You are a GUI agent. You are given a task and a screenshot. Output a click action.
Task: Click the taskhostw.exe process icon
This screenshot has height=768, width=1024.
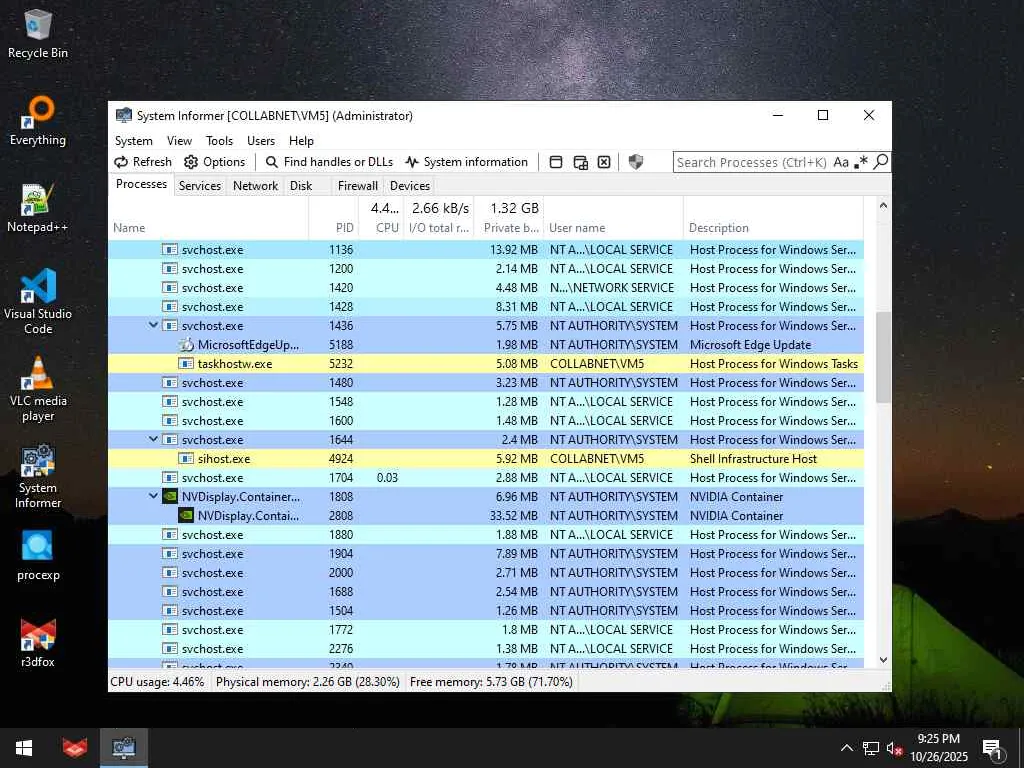tap(186, 364)
